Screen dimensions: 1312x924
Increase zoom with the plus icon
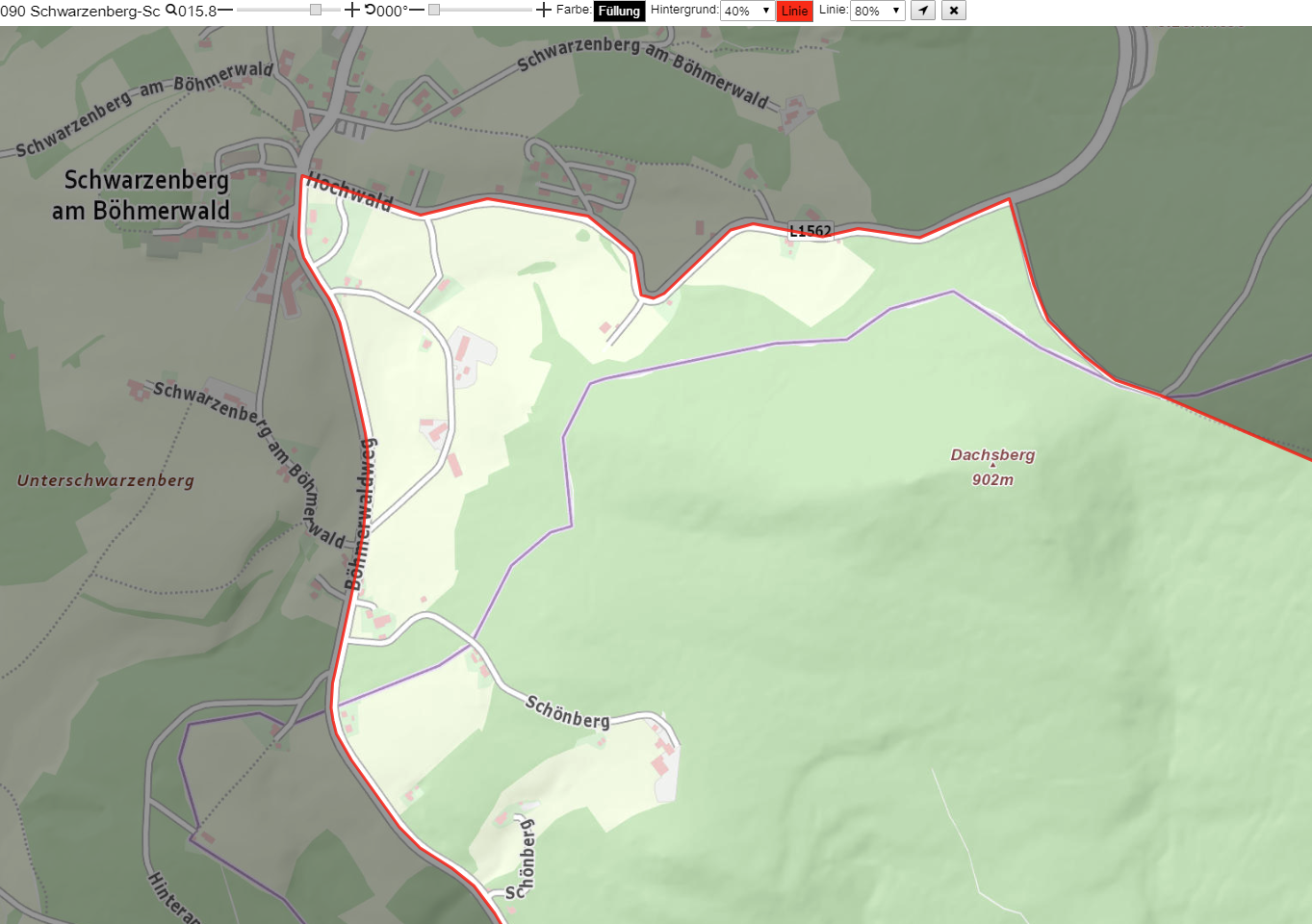[351, 10]
